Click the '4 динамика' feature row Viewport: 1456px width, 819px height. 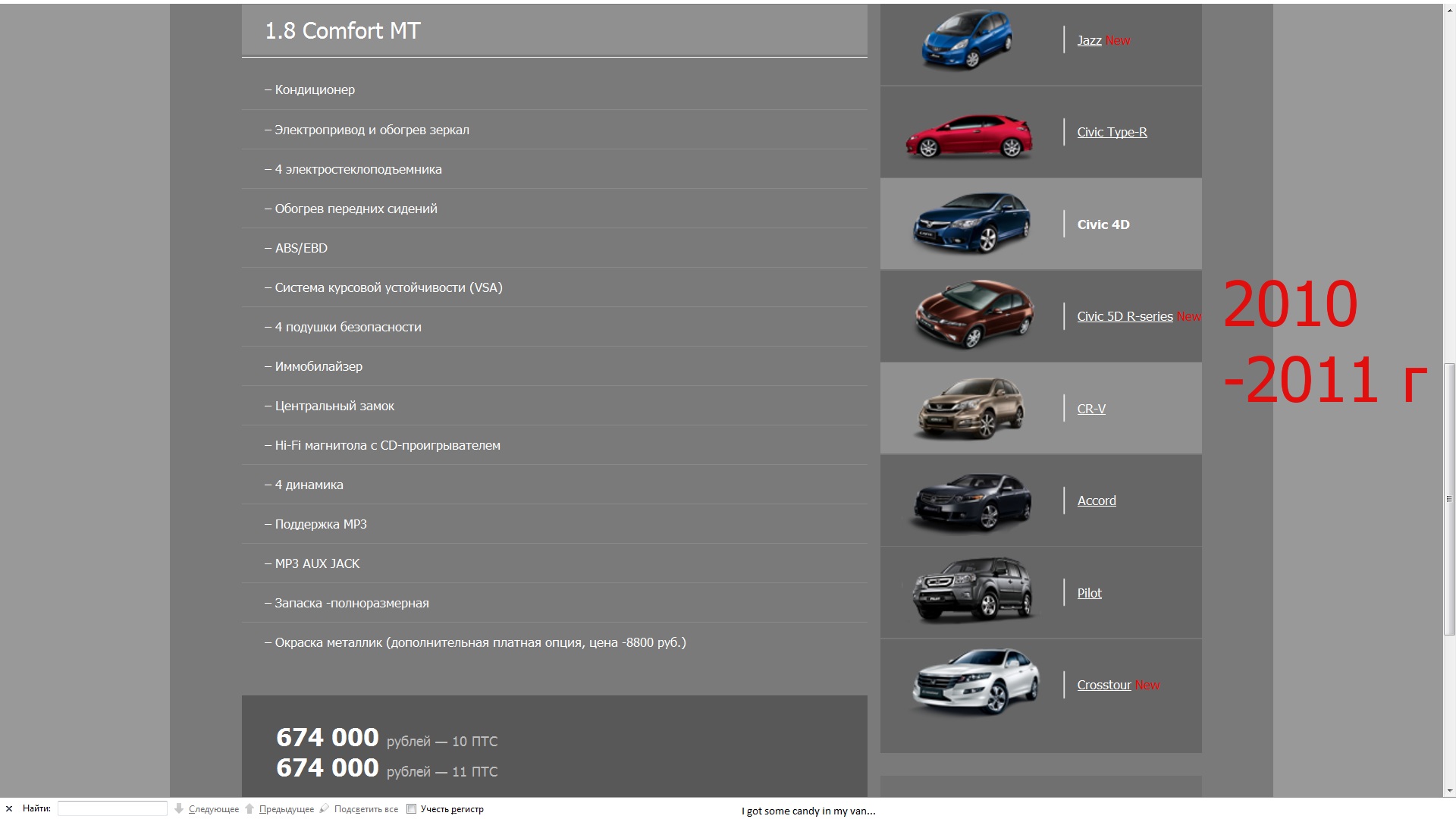[554, 485]
